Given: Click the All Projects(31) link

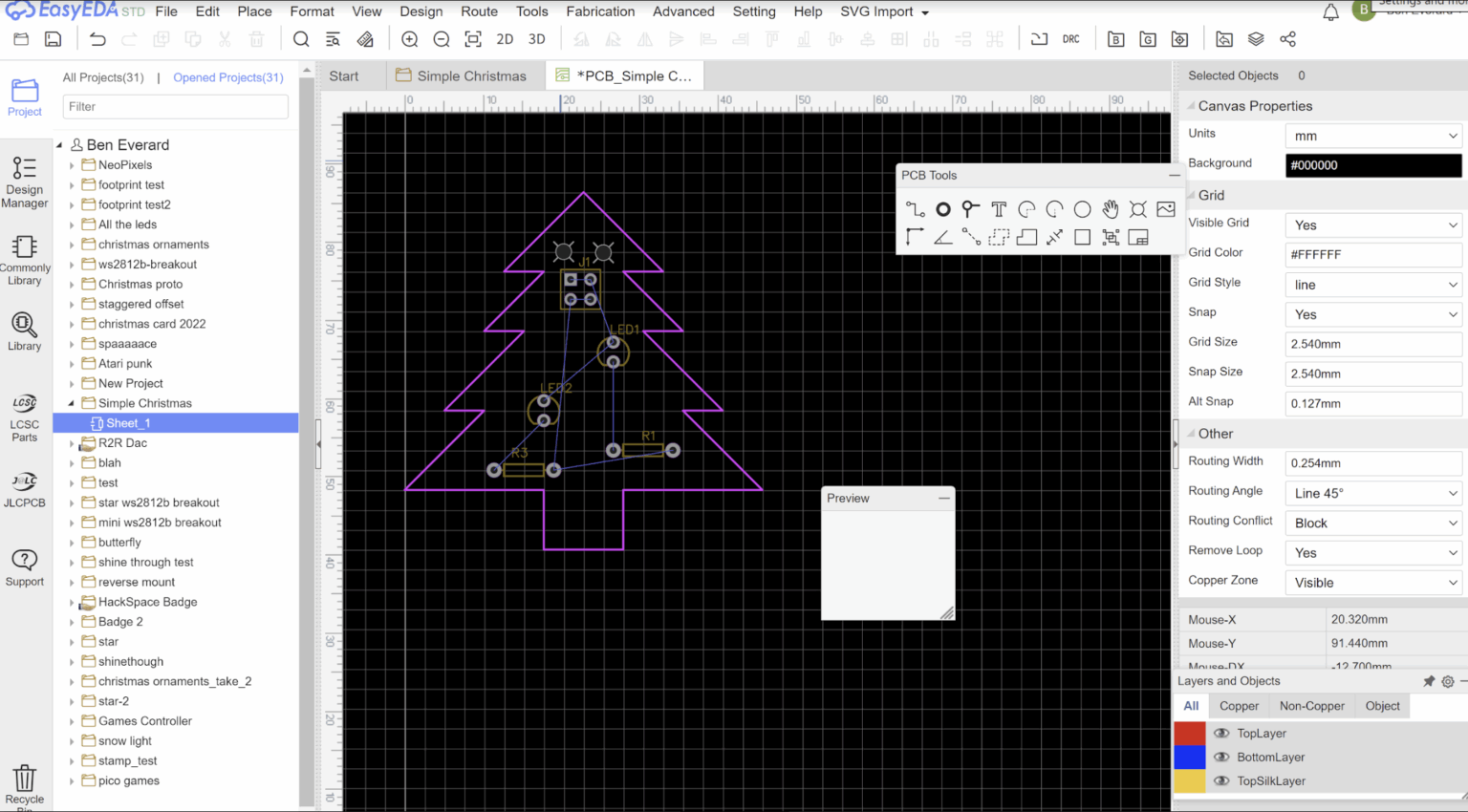Looking at the screenshot, I should click(103, 77).
